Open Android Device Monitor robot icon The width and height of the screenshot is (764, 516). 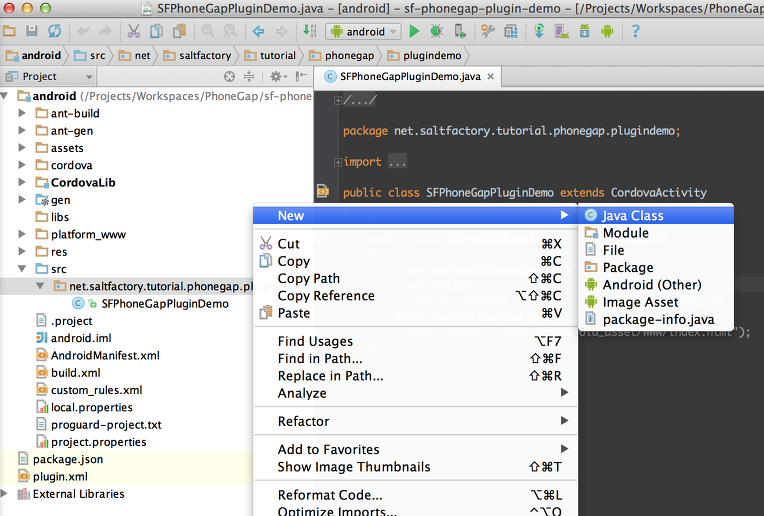tap(607, 32)
